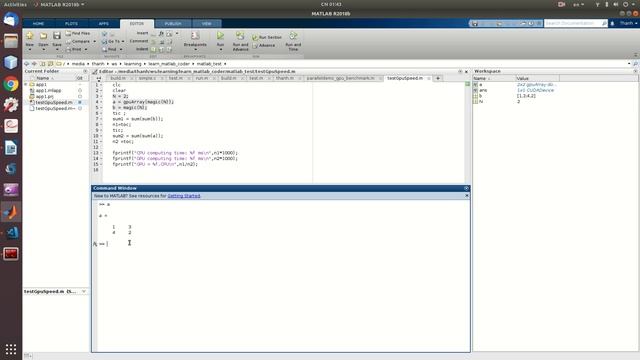Open Show Applications grid in dock
Screen dimensions: 640x360
[11, 349]
